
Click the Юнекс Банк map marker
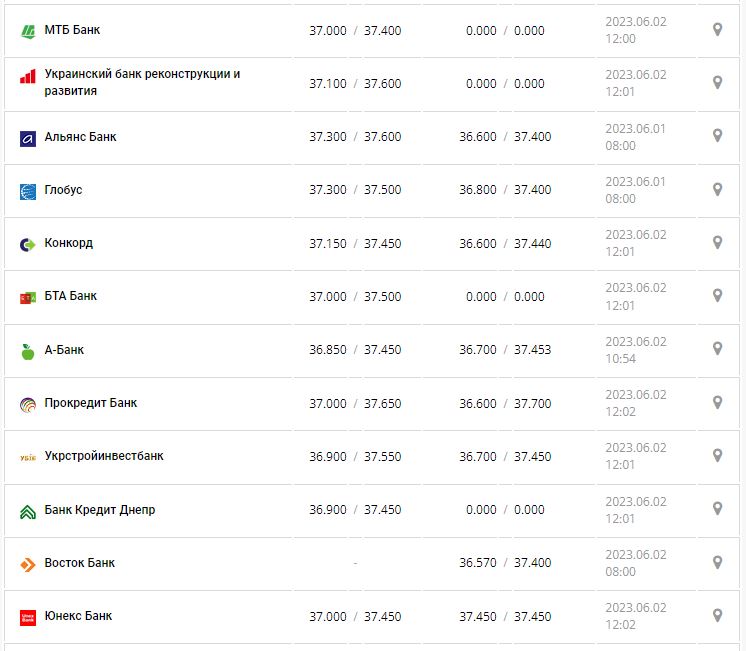click(717, 615)
